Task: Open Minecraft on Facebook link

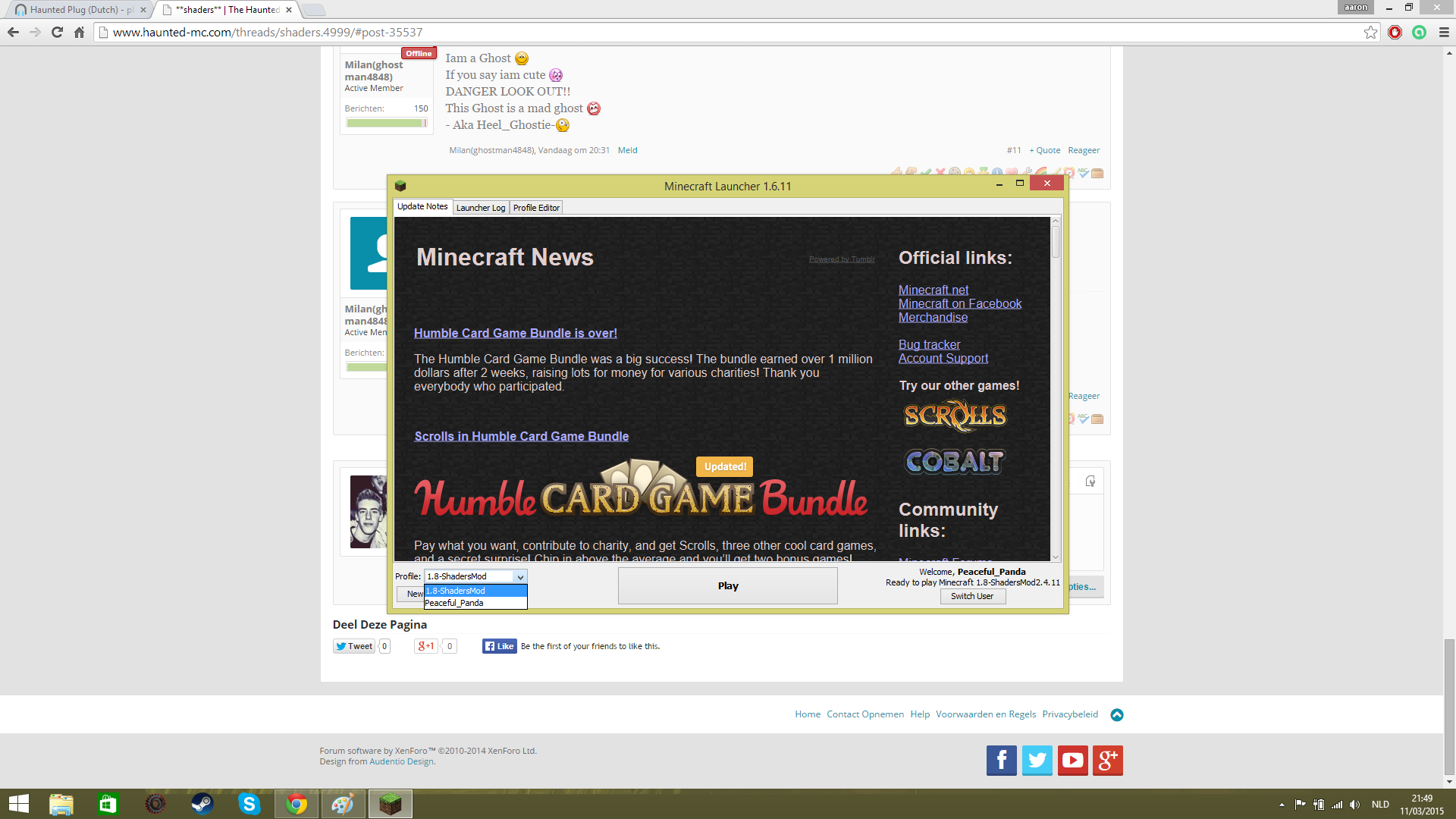Action: (x=960, y=303)
